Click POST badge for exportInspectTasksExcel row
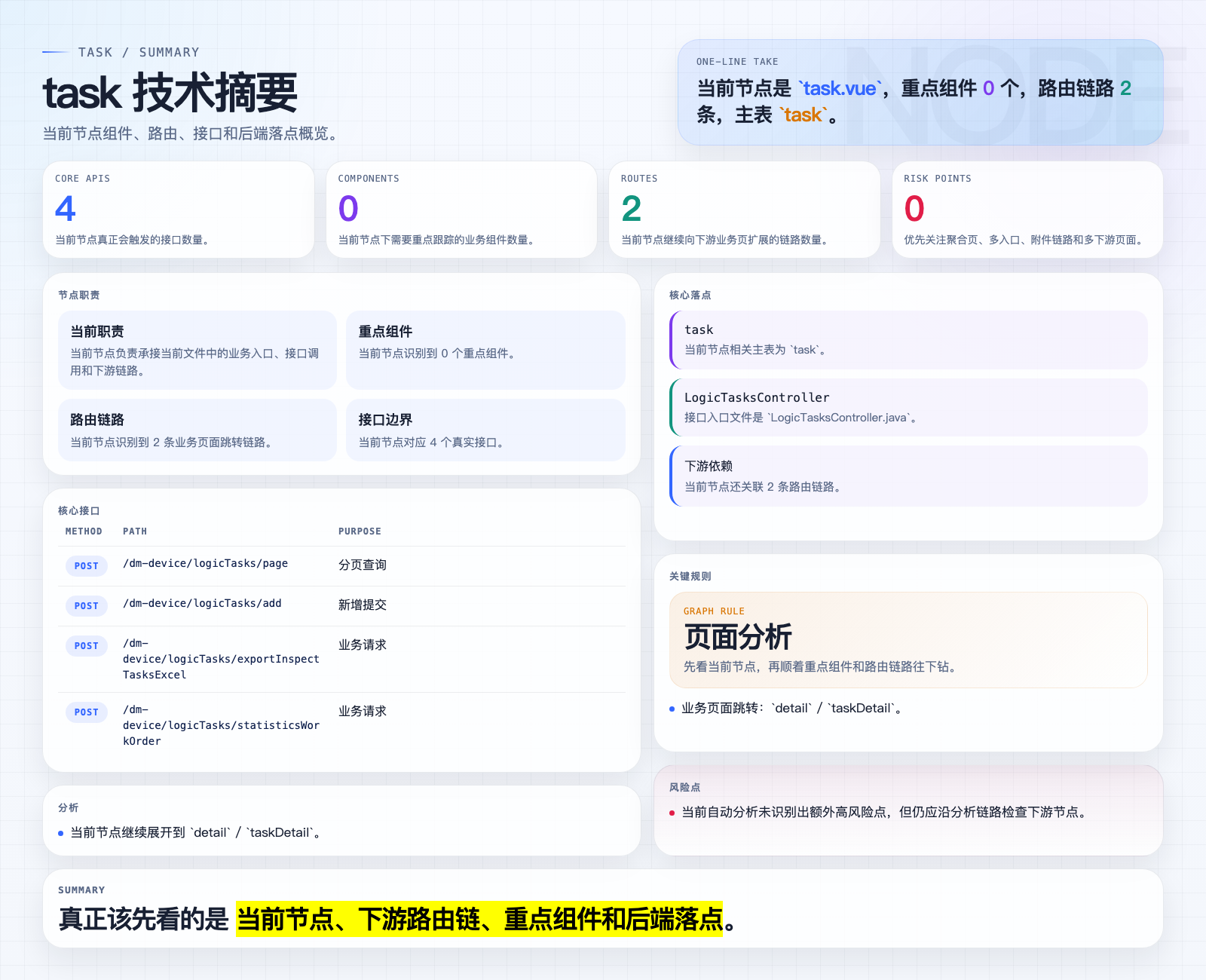 (87, 645)
